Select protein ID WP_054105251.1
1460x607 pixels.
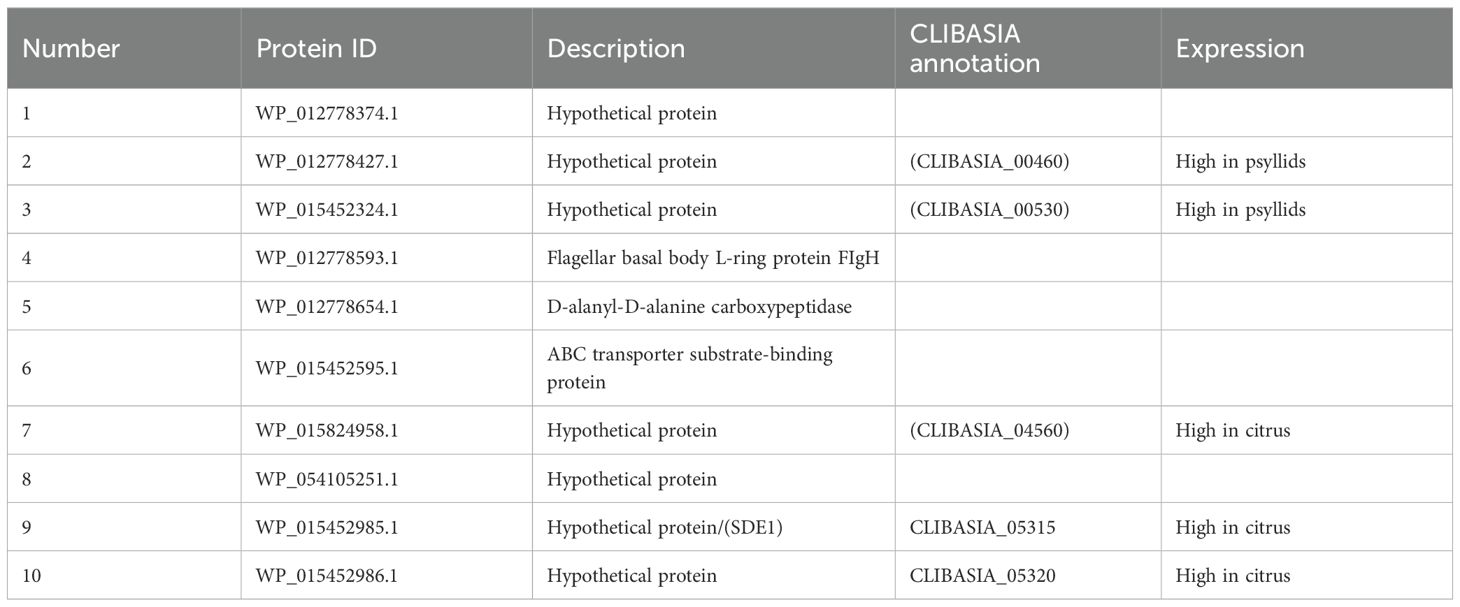point(327,479)
